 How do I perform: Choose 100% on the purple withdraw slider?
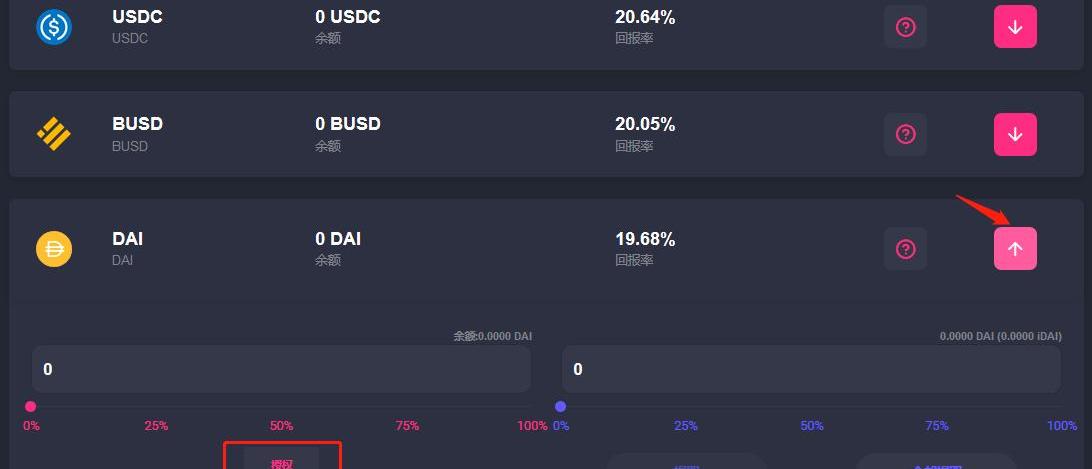pos(1061,425)
